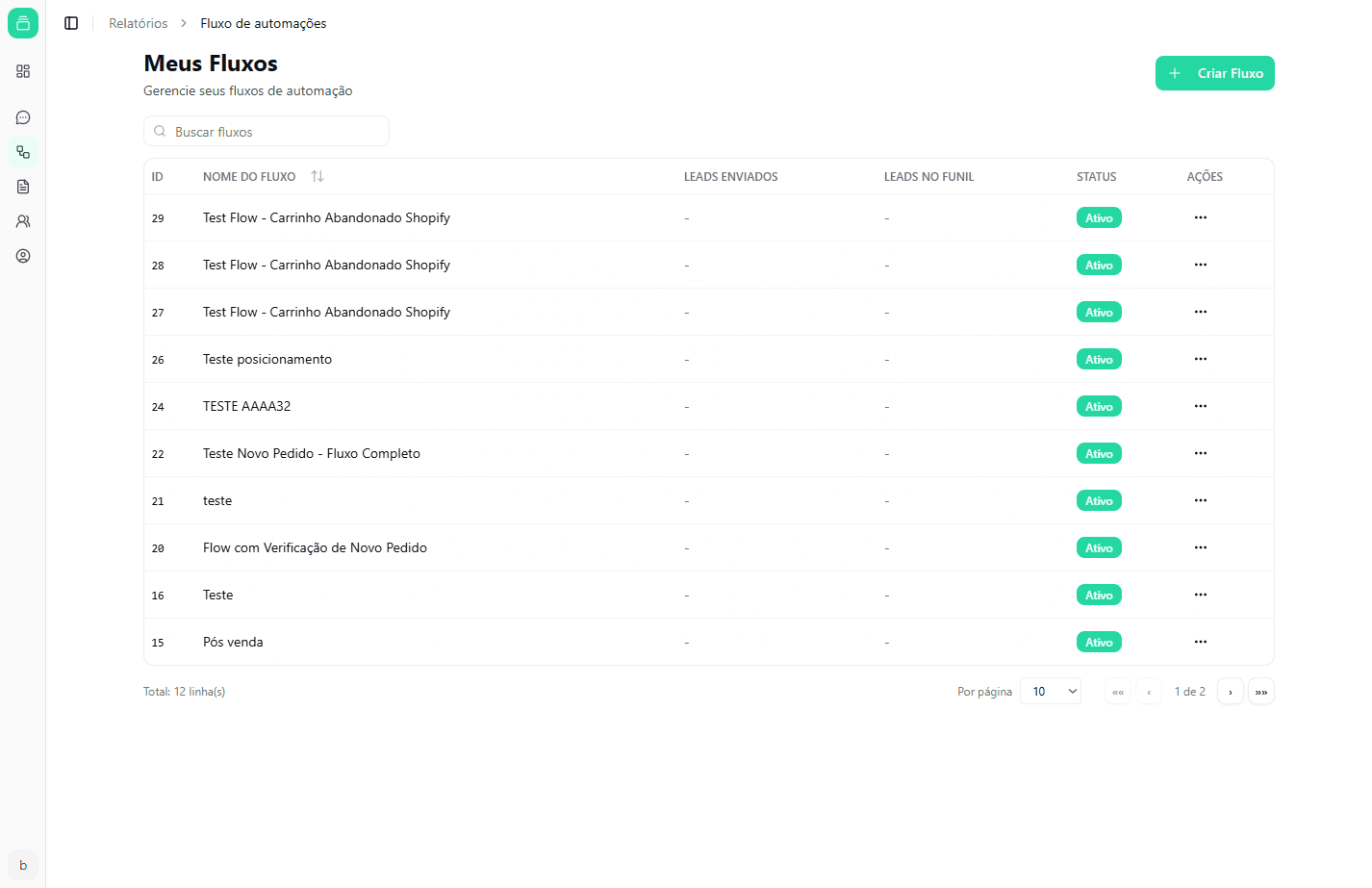Screen dimensions: 1372x888
Task: Select the 'Teste posicionamento' flow name
Action: (267, 359)
